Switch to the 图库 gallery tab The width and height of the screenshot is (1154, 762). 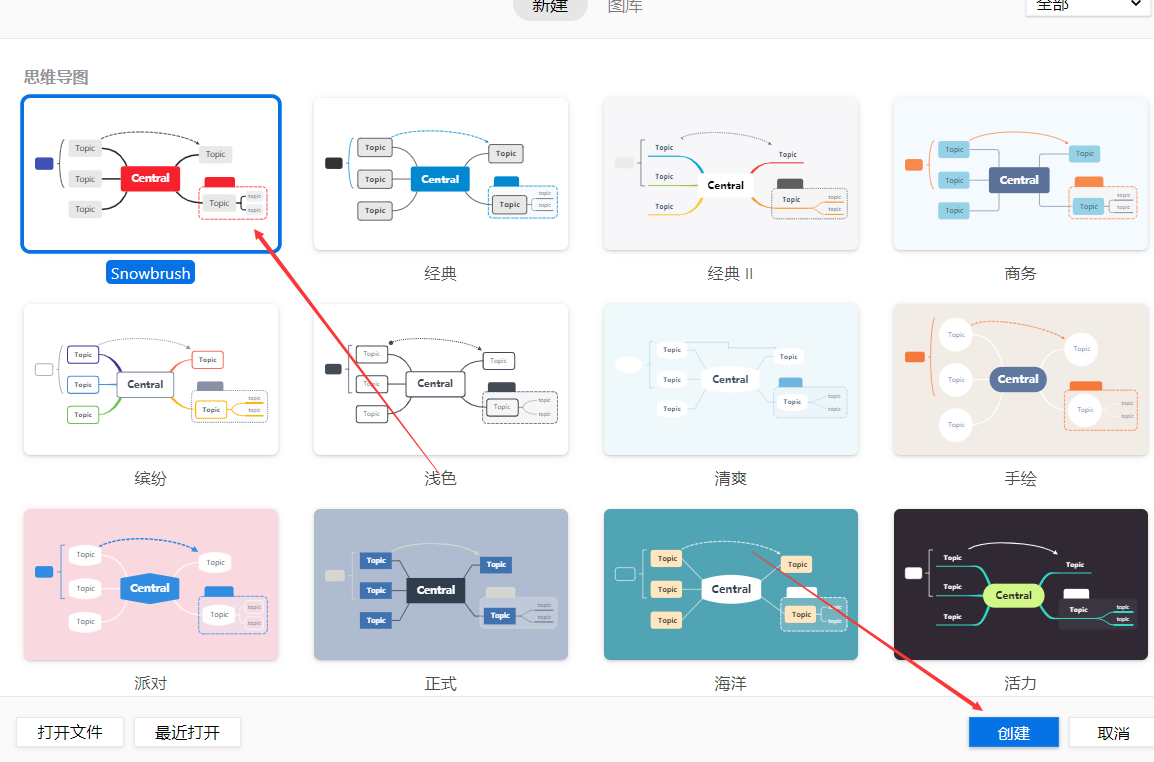625,6
